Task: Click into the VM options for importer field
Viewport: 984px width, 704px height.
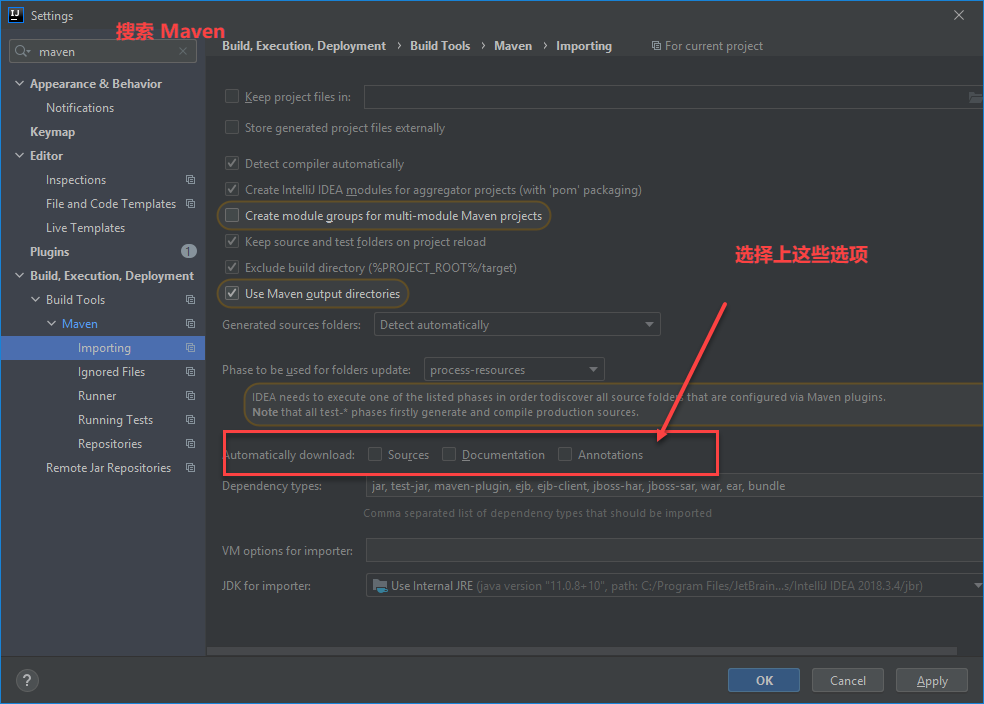Action: click(x=675, y=550)
